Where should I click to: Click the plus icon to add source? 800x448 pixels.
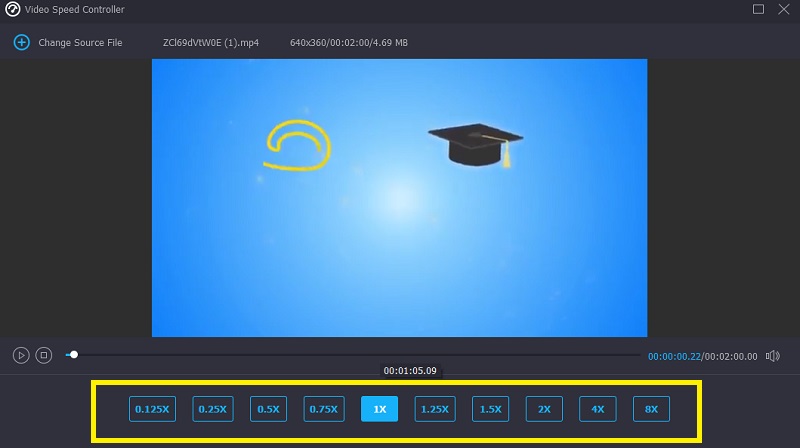click(21, 43)
